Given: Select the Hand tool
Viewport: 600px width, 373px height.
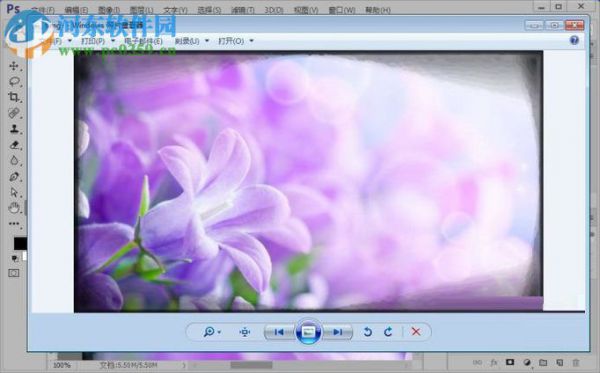Looking at the screenshot, I should [14, 208].
